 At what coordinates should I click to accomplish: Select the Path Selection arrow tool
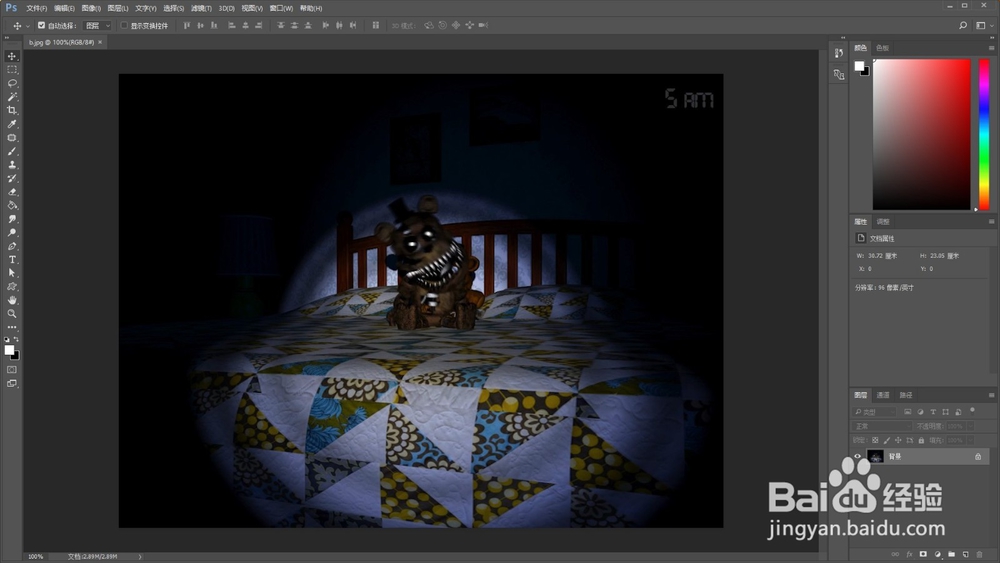tap(11, 273)
